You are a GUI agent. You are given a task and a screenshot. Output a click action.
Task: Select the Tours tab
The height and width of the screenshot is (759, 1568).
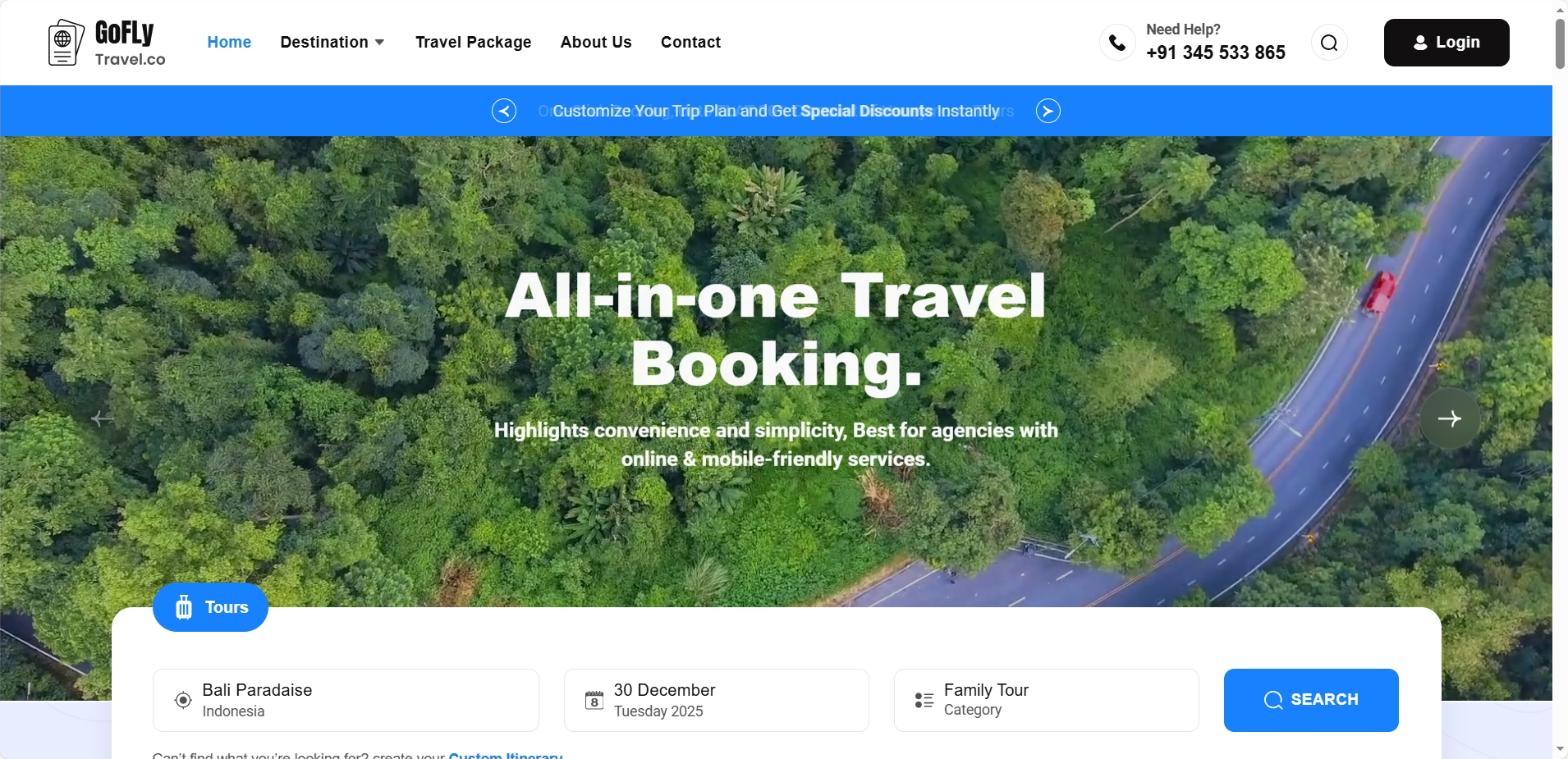(x=210, y=607)
